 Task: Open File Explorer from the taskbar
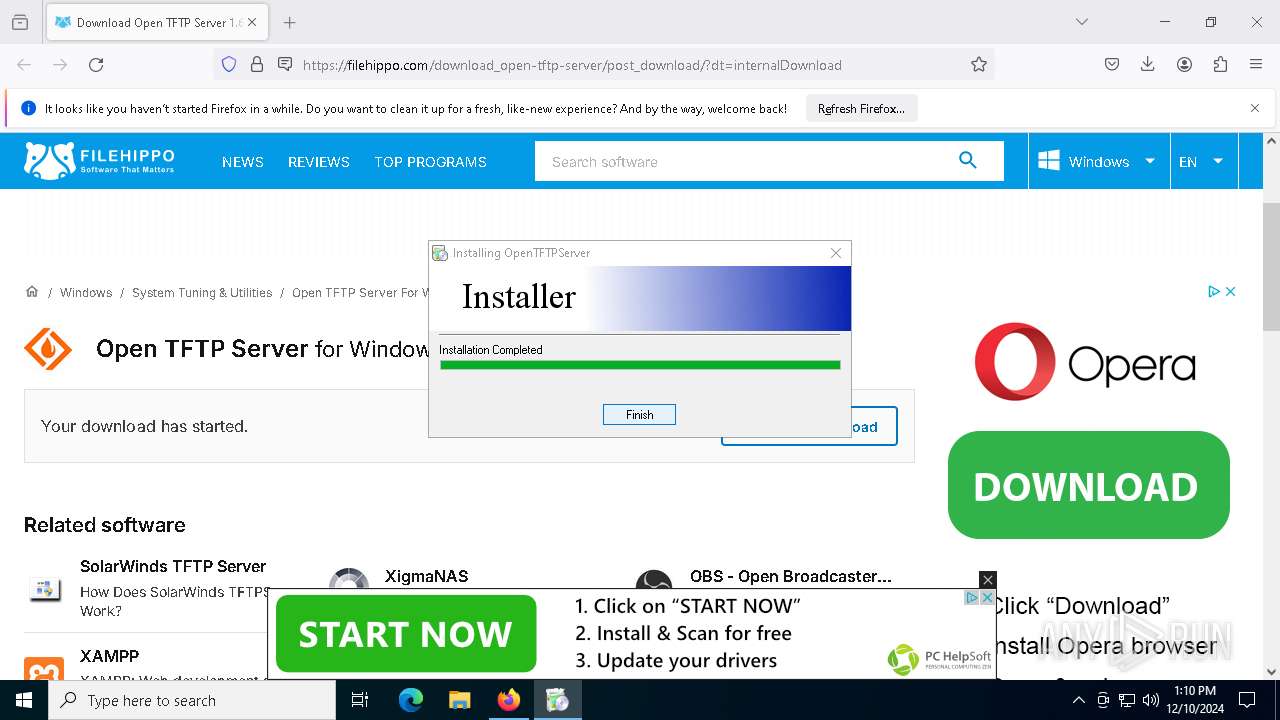459,700
